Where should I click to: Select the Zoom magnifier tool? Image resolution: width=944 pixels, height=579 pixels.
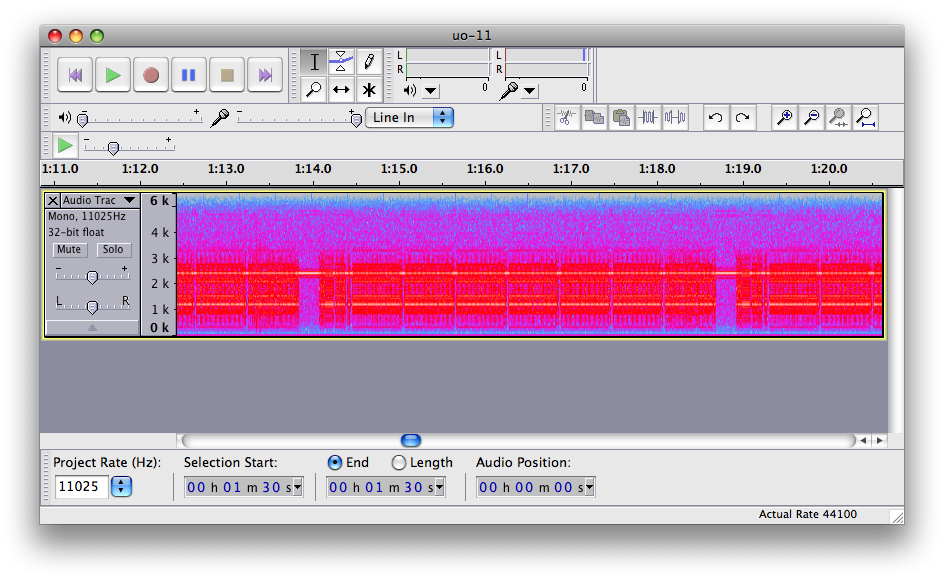[x=314, y=90]
